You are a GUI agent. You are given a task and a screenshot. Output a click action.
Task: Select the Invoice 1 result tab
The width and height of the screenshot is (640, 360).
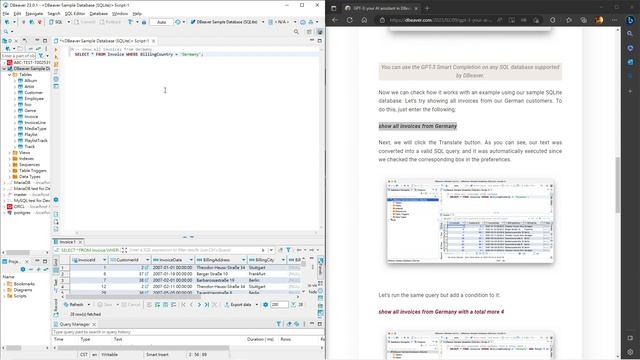pyautogui.click(x=67, y=242)
